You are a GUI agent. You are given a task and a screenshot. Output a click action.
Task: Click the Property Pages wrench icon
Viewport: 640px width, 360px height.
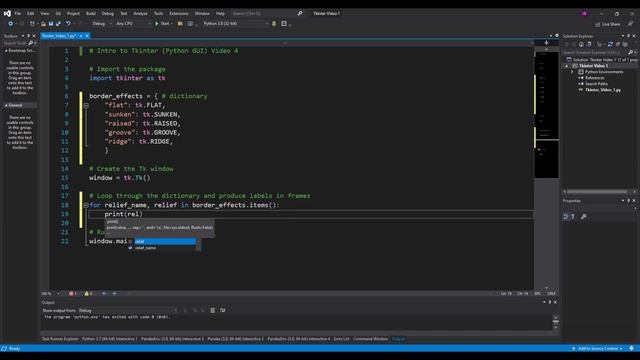pos(584,217)
